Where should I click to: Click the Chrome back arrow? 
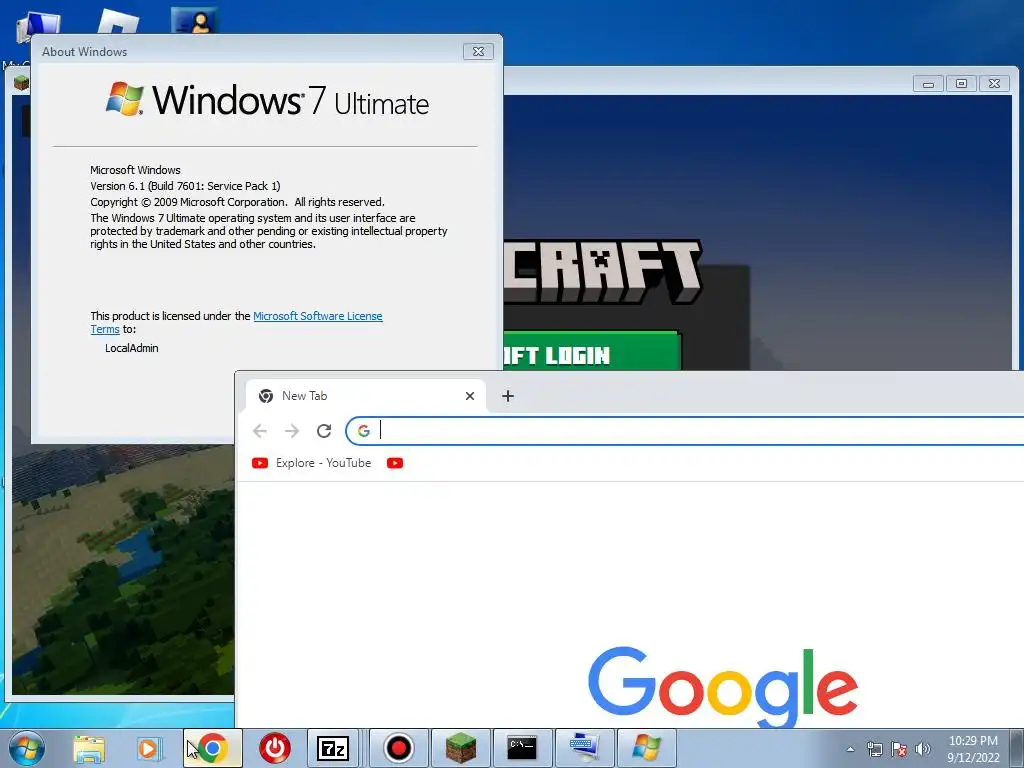coord(260,431)
